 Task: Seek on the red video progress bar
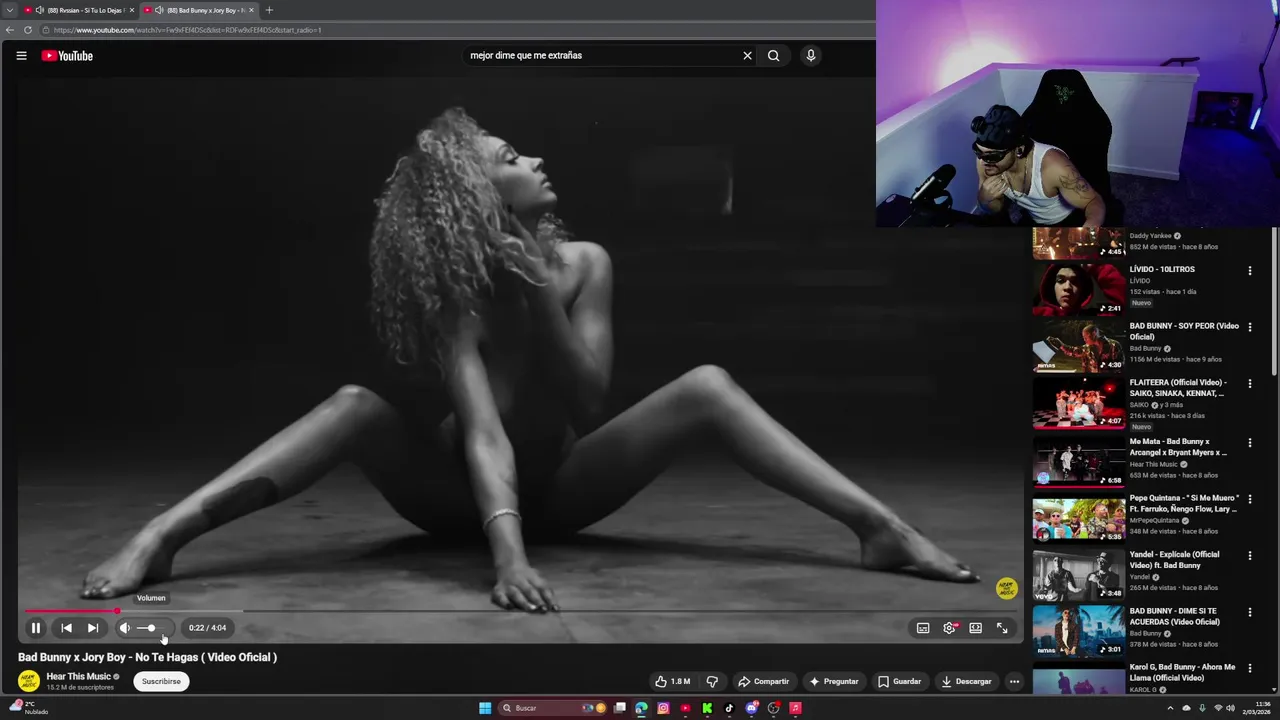pos(520,610)
